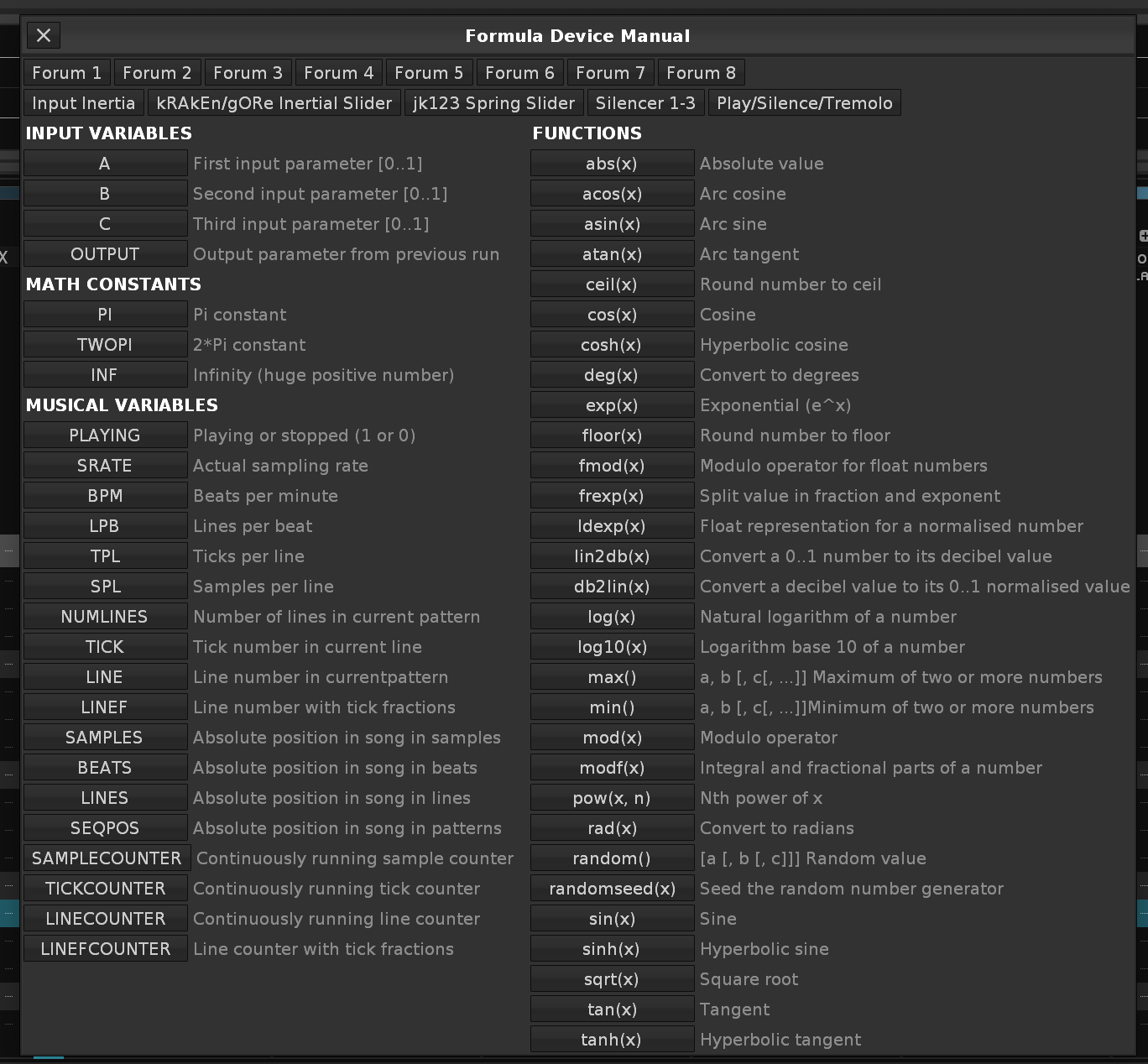Insert the pow(x, n) function
Viewport: 1148px width, 1064px height.
point(612,798)
